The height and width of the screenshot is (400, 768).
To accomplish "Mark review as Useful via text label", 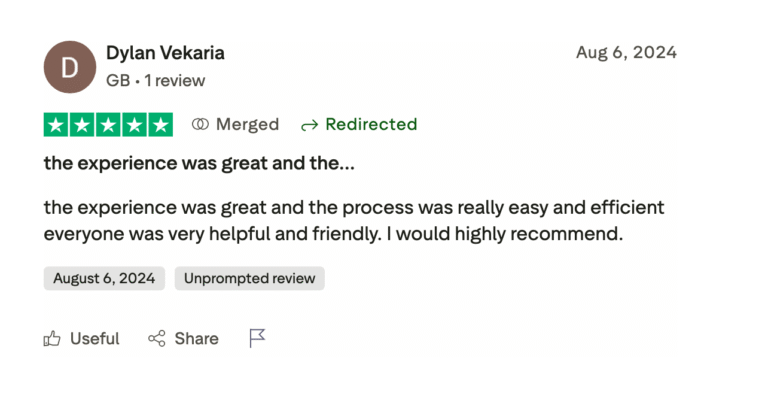I will tap(94, 339).
